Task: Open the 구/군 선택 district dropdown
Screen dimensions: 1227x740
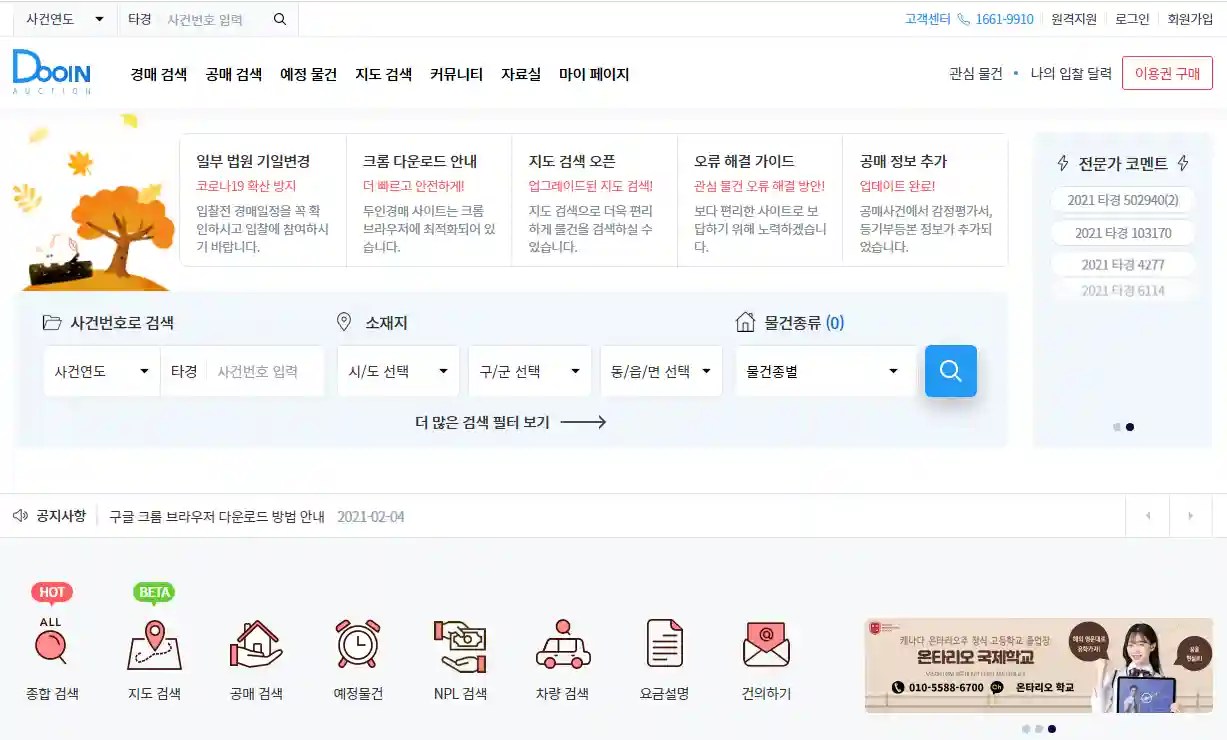Action: 530,370
